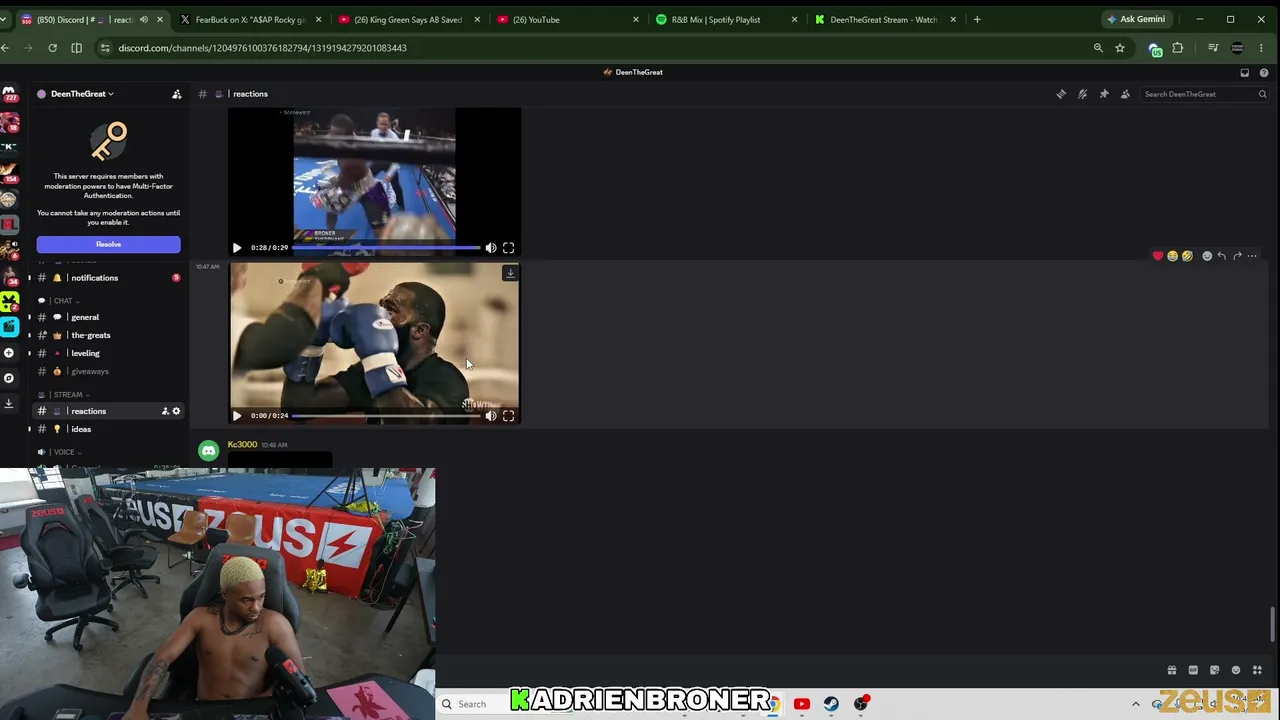
Task: Collapse the CHAT category
Action: pyautogui.click(x=62, y=301)
